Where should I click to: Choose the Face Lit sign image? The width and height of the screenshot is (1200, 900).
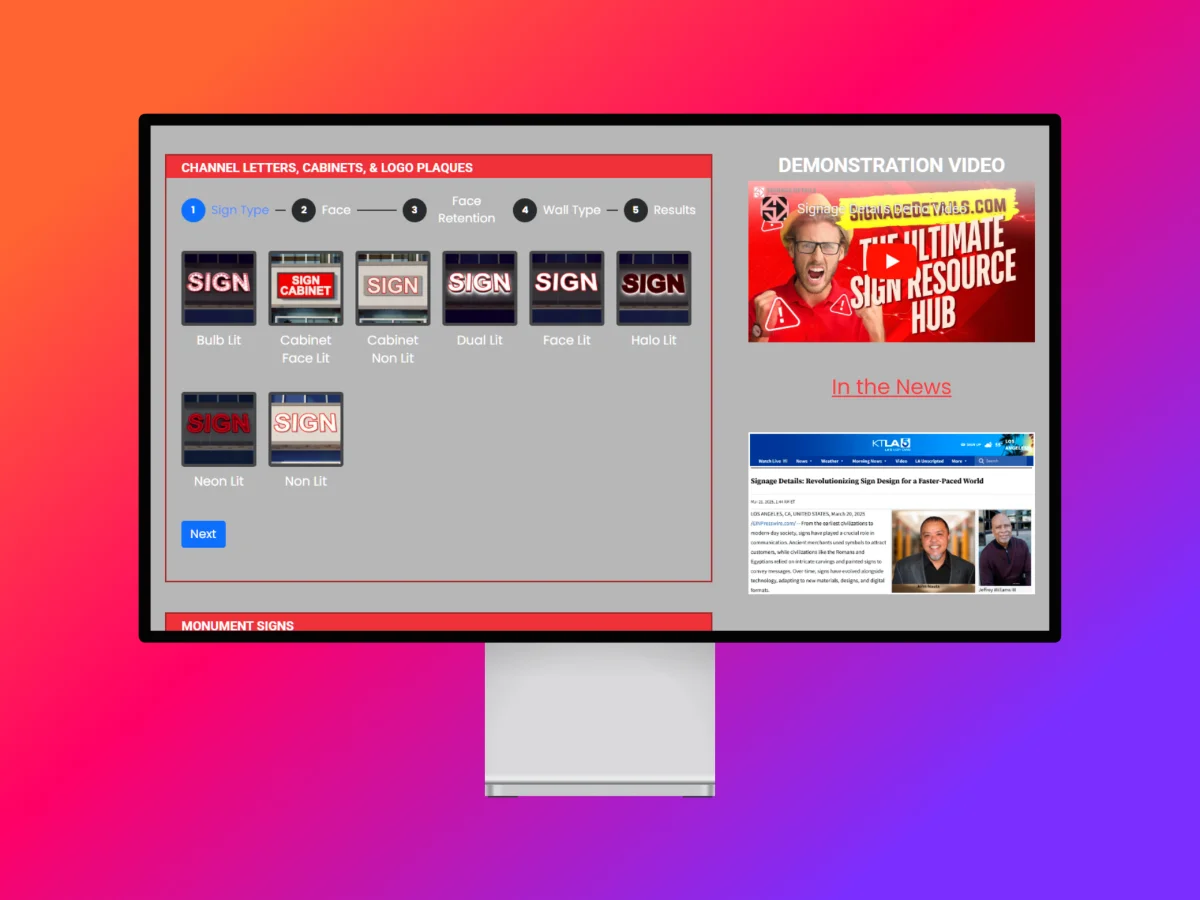tap(566, 288)
